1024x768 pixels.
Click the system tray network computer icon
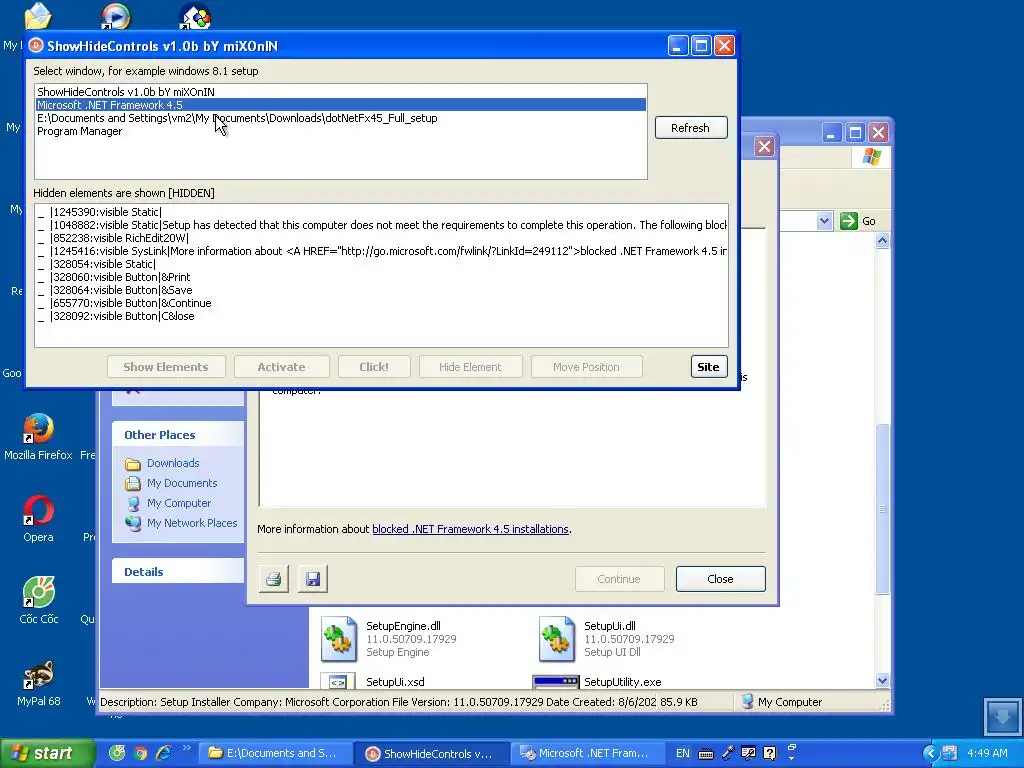(950, 754)
